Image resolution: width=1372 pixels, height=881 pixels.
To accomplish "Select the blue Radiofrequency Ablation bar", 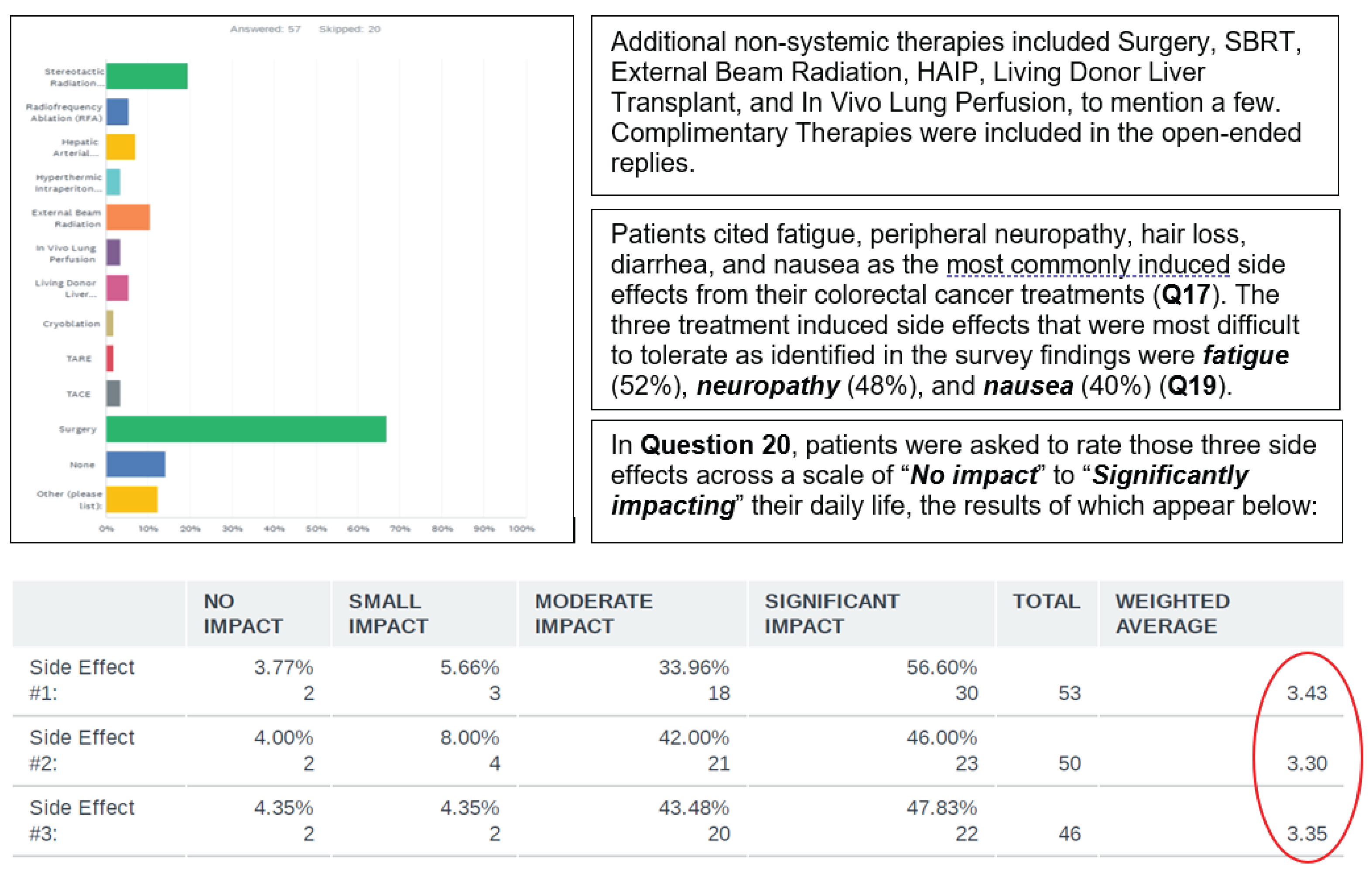I will [117, 112].
